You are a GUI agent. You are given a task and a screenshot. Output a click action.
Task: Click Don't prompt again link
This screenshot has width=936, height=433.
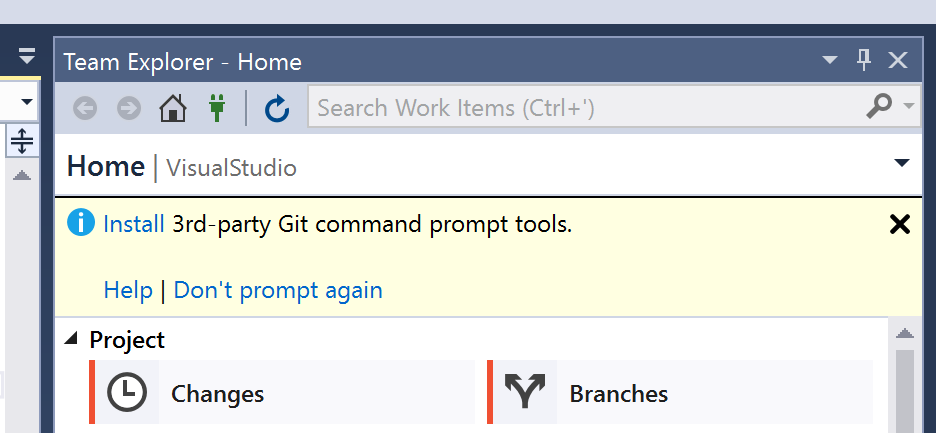point(278,290)
